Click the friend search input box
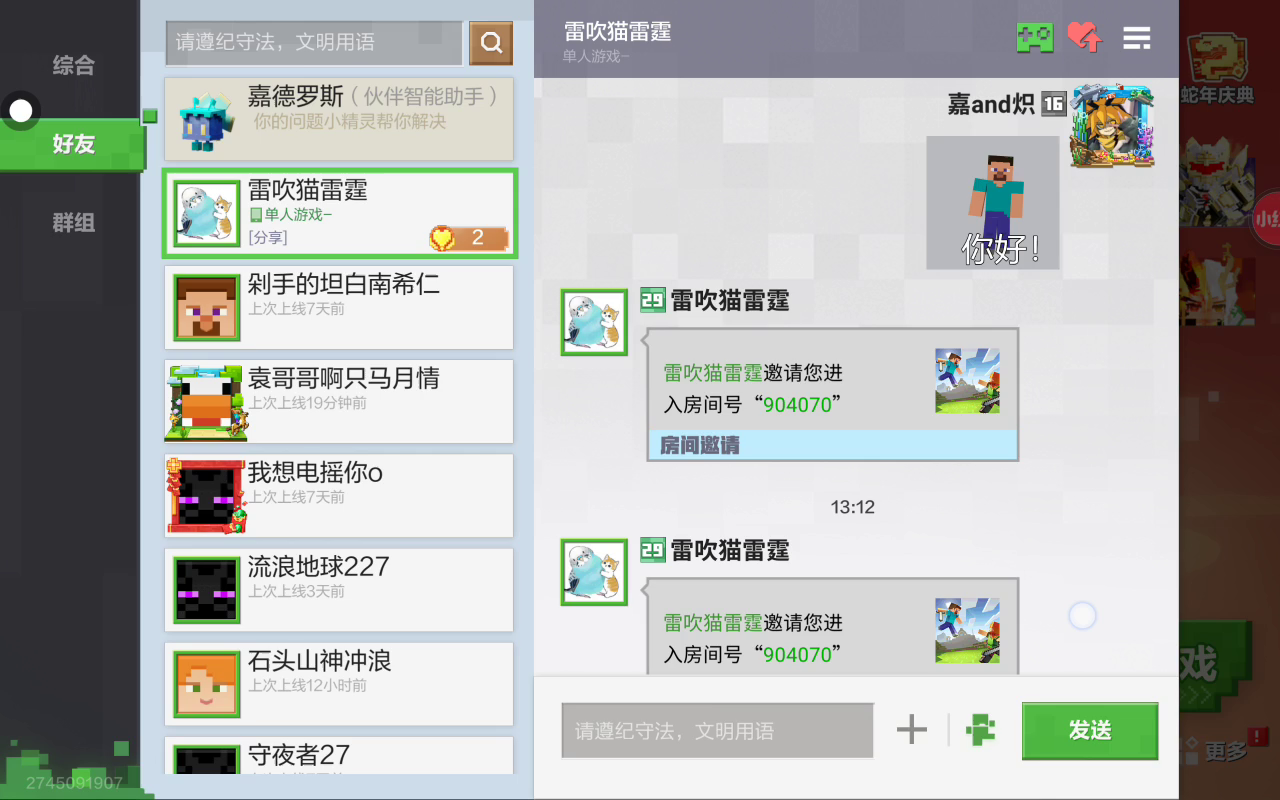1280x800 pixels. 314,43
